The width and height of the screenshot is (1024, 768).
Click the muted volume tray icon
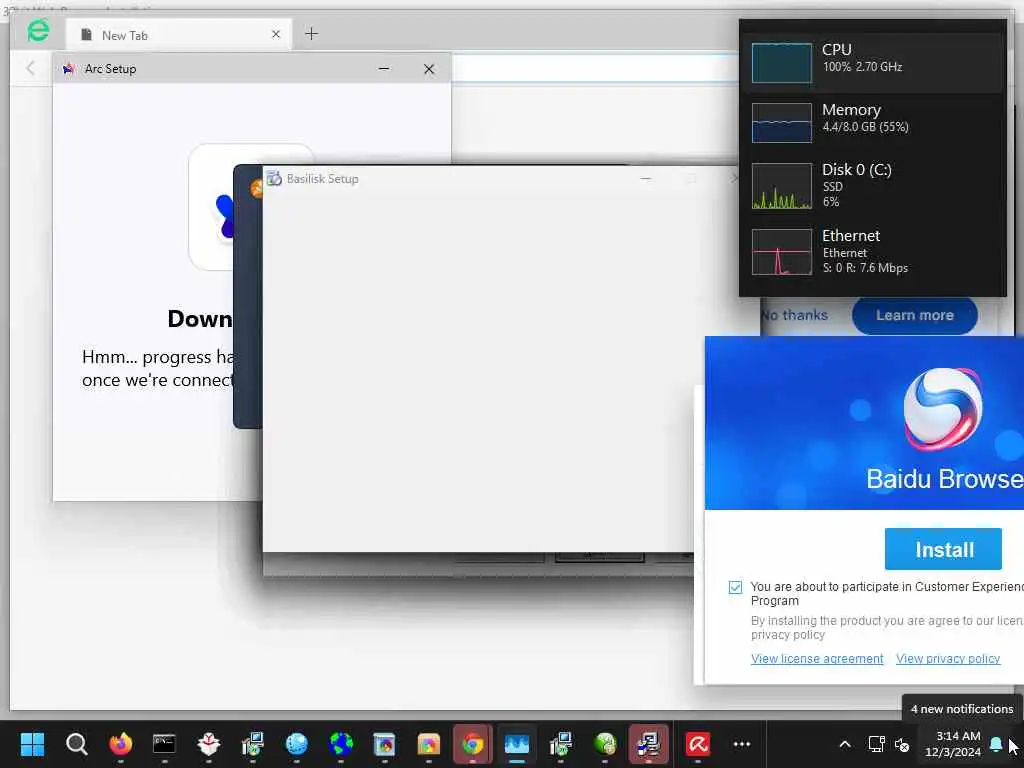pyautogui.click(x=902, y=744)
